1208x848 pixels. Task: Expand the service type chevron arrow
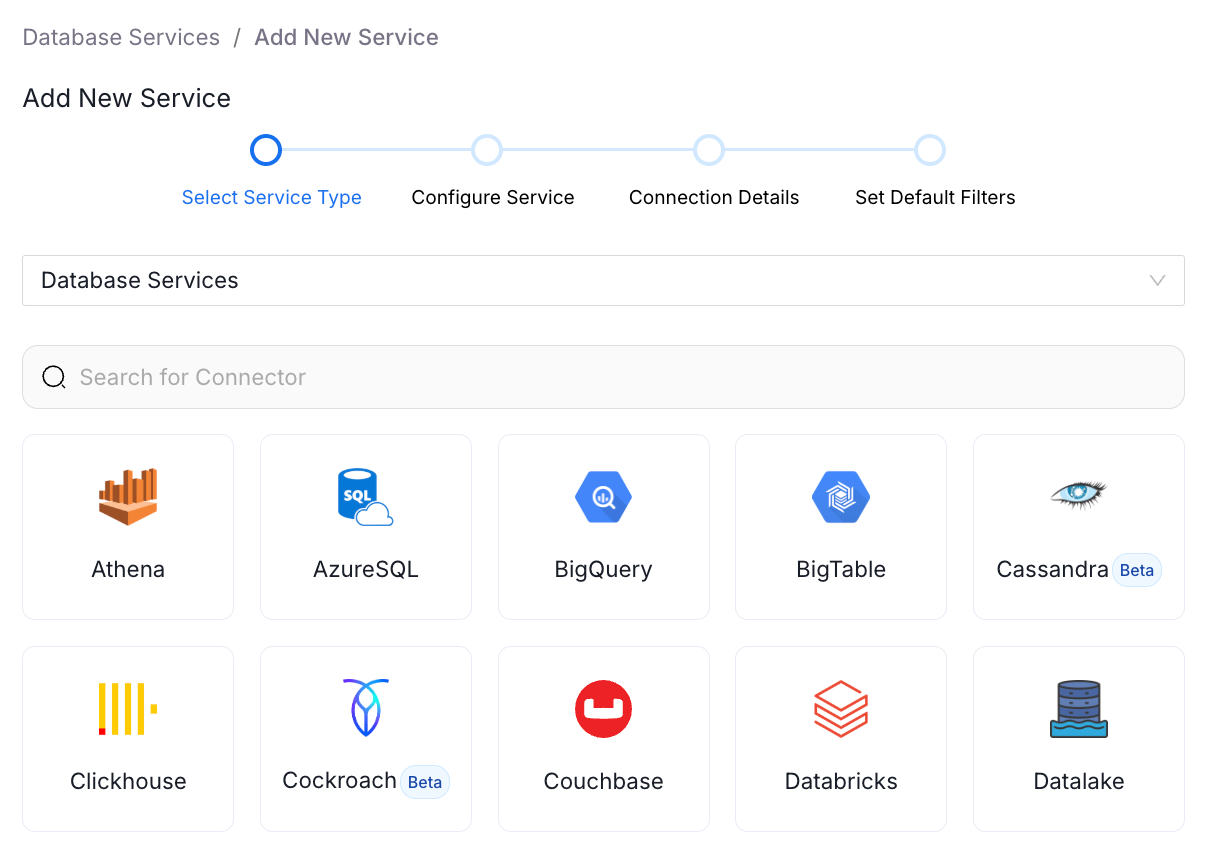click(1158, 281)
